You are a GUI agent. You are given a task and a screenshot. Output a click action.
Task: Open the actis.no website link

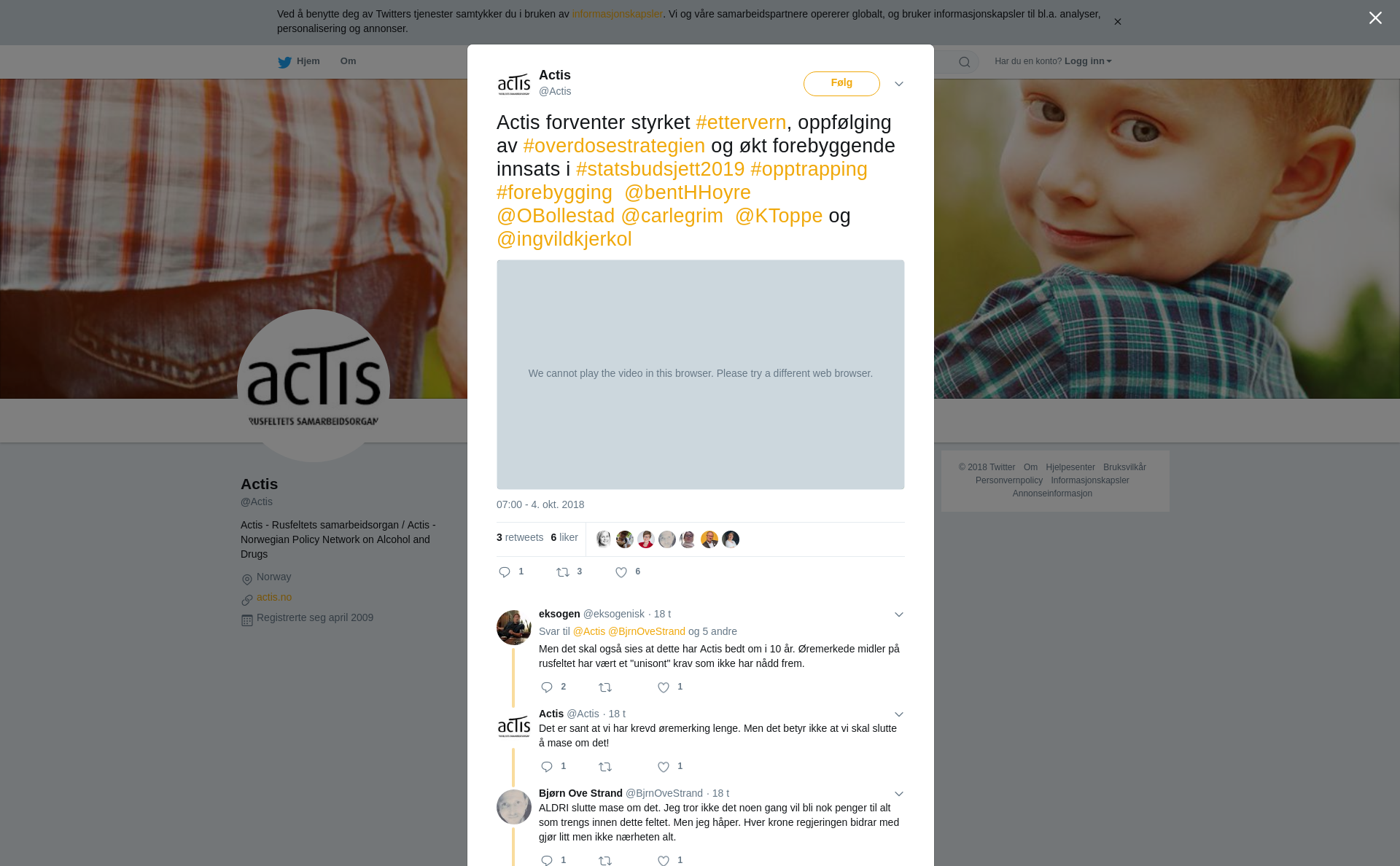pyautogui.click(x=274, y=597)
